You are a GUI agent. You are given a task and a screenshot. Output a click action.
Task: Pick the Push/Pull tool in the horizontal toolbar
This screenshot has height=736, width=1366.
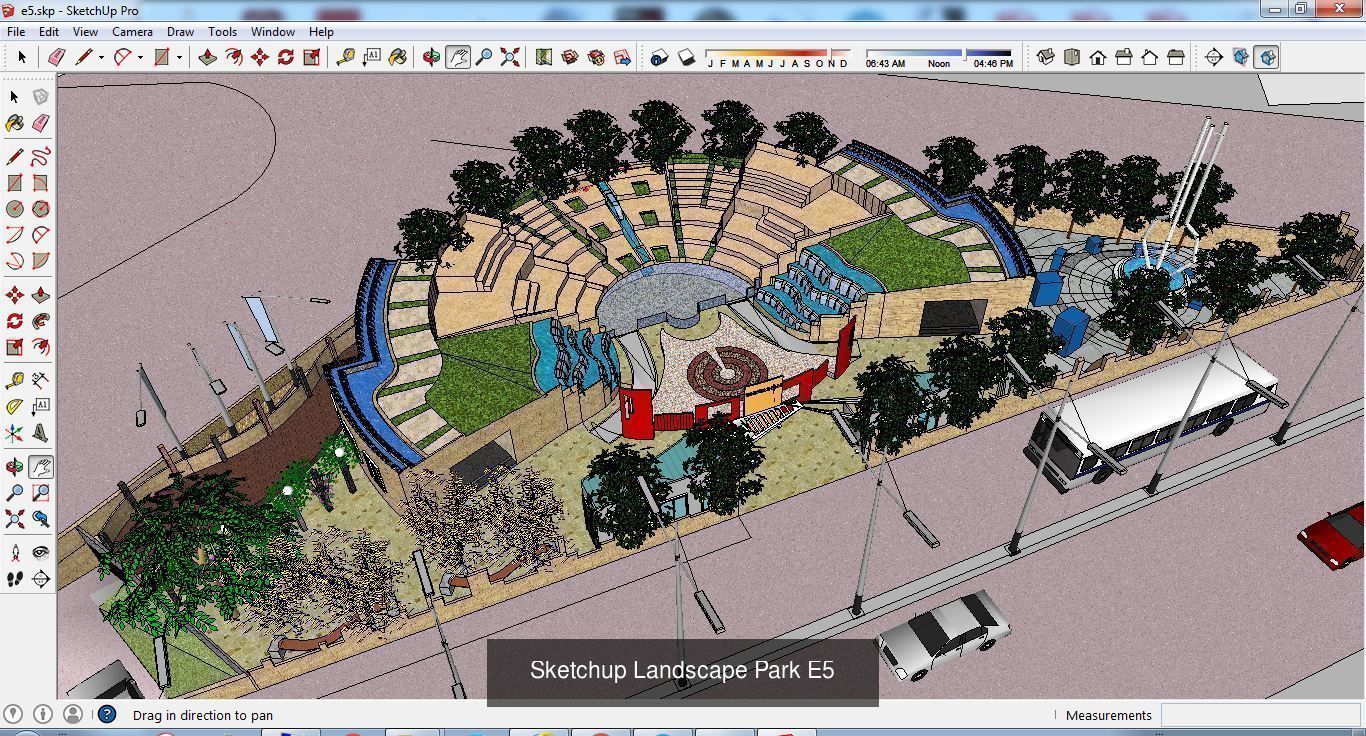coord(207,57)
